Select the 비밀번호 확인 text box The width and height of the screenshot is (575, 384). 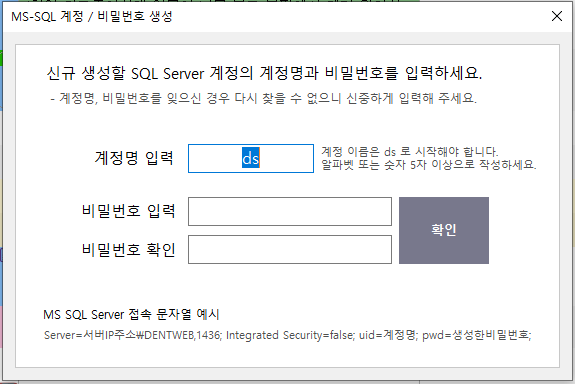pos(290,249)
